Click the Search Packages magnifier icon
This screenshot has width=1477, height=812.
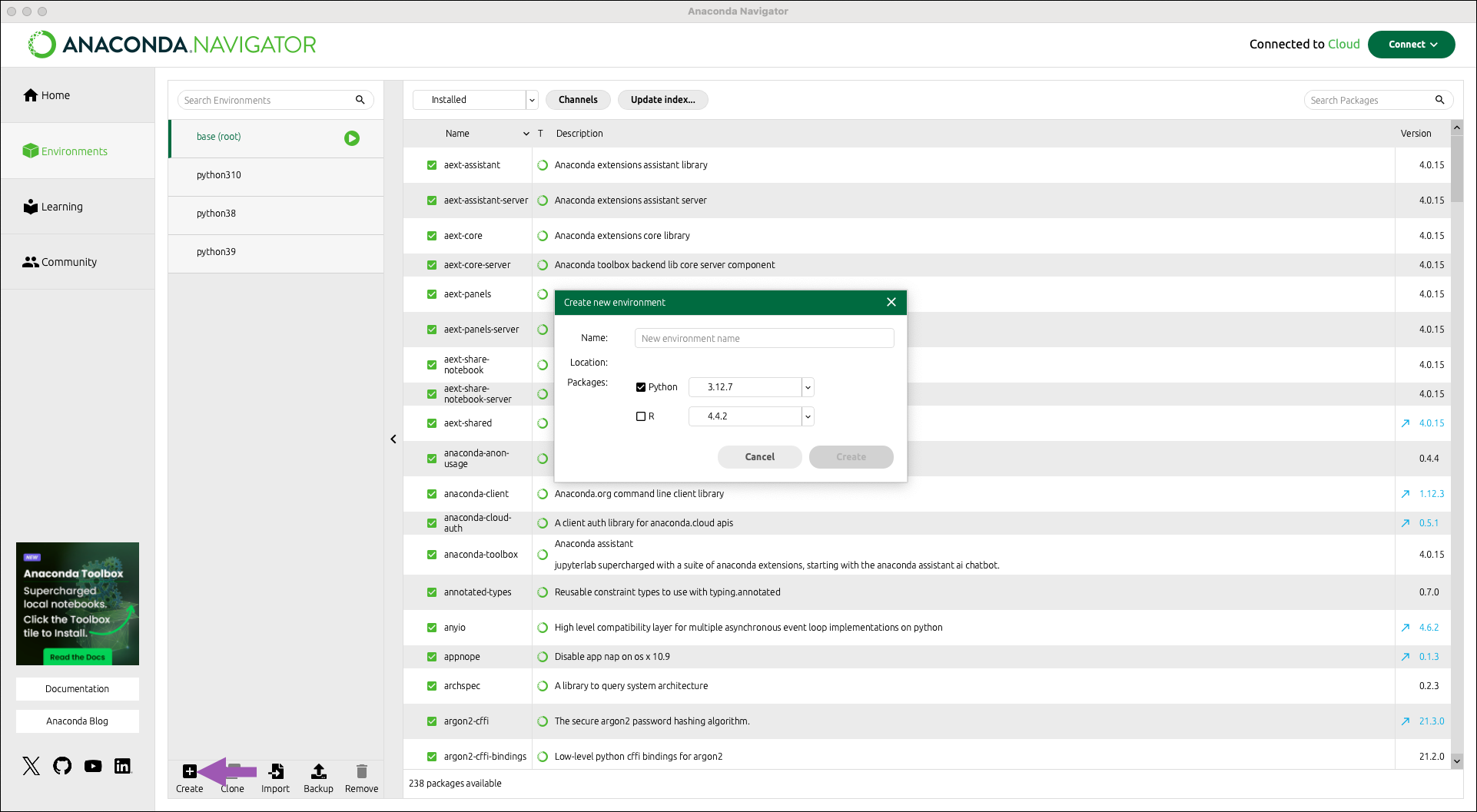tap(1440, 100)
